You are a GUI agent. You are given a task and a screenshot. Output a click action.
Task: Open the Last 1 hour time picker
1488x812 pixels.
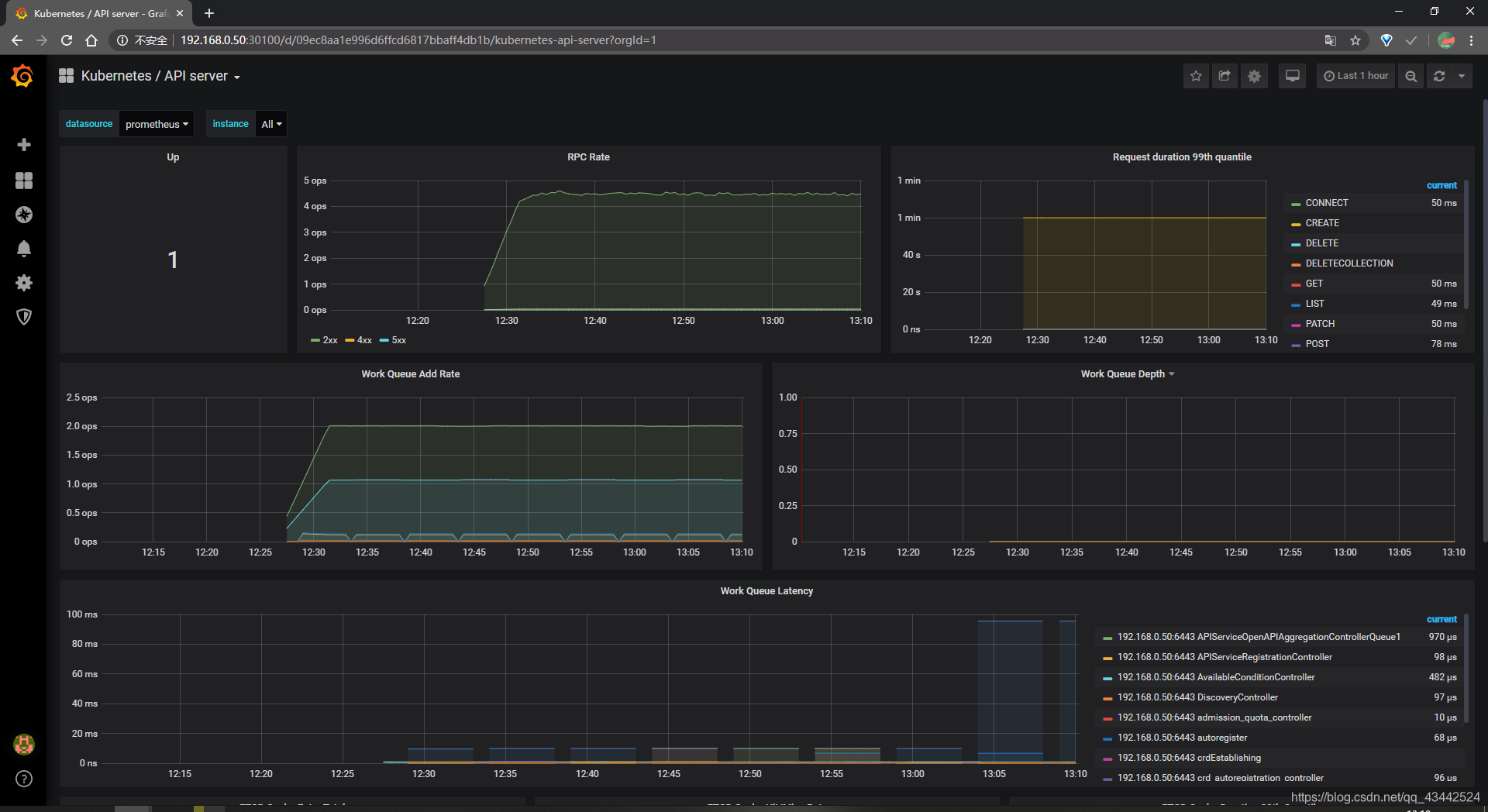[x=1355, y=76]
